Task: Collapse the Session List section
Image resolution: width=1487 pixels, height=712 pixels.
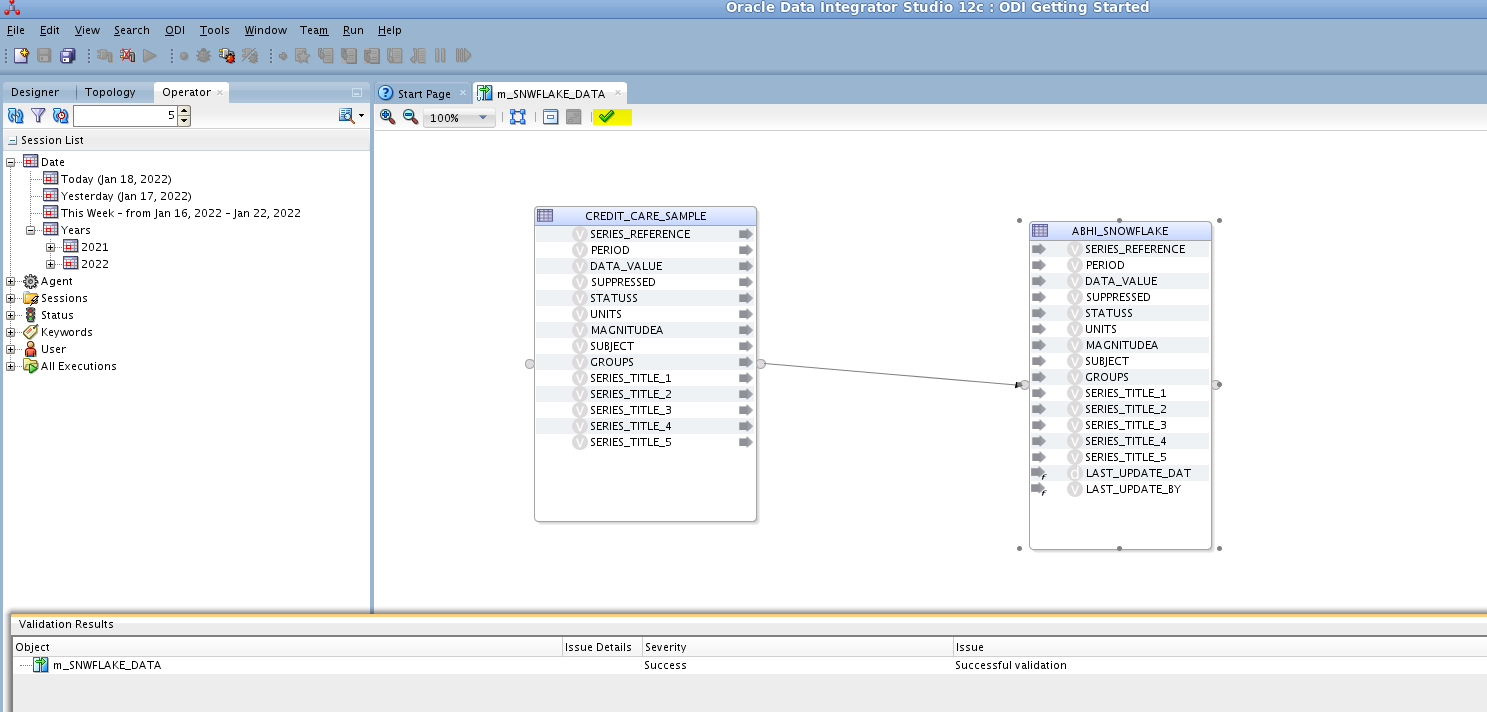Action: (x=12, y=141)
